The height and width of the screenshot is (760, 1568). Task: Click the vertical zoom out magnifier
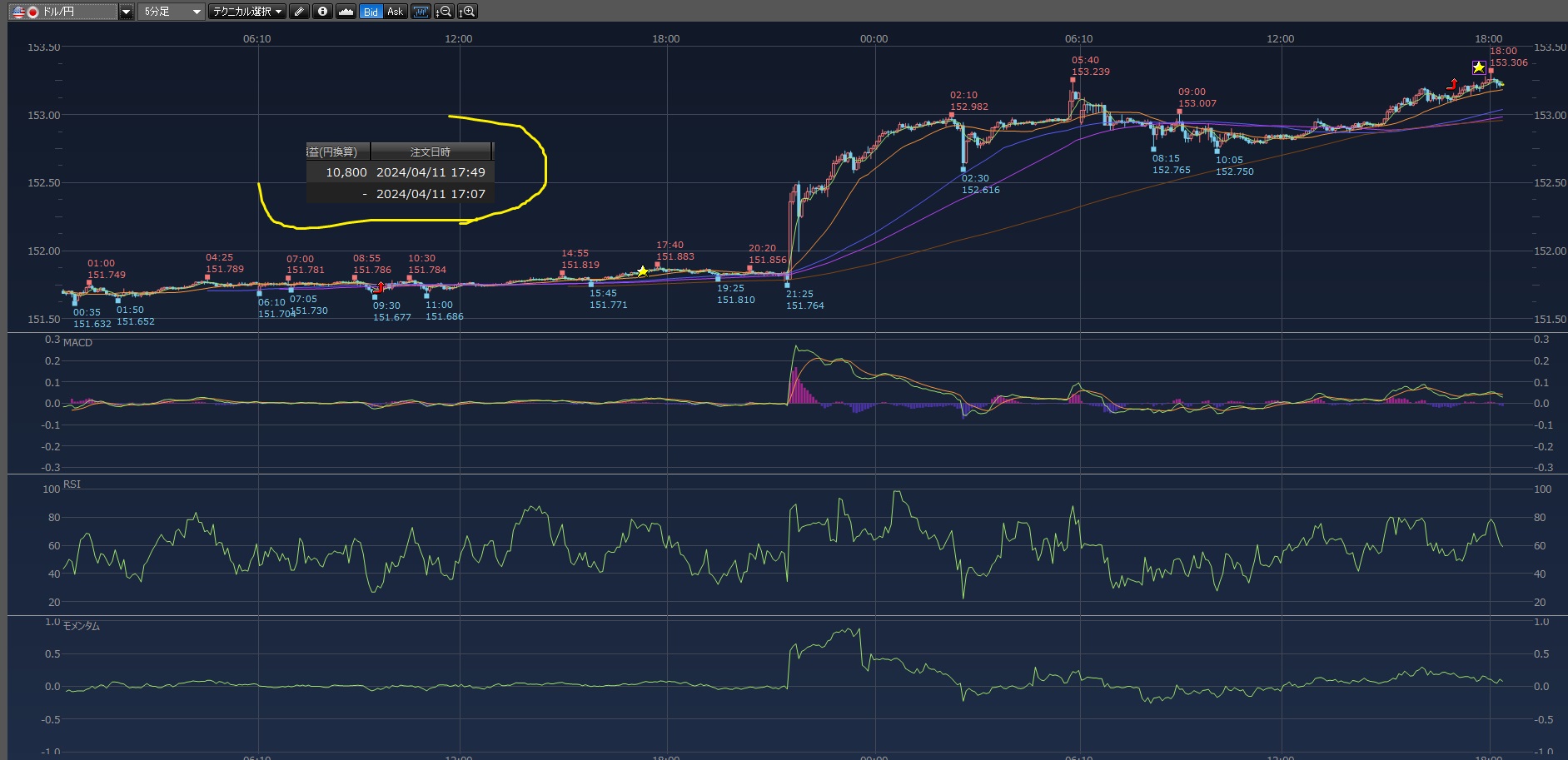(445, 12)
